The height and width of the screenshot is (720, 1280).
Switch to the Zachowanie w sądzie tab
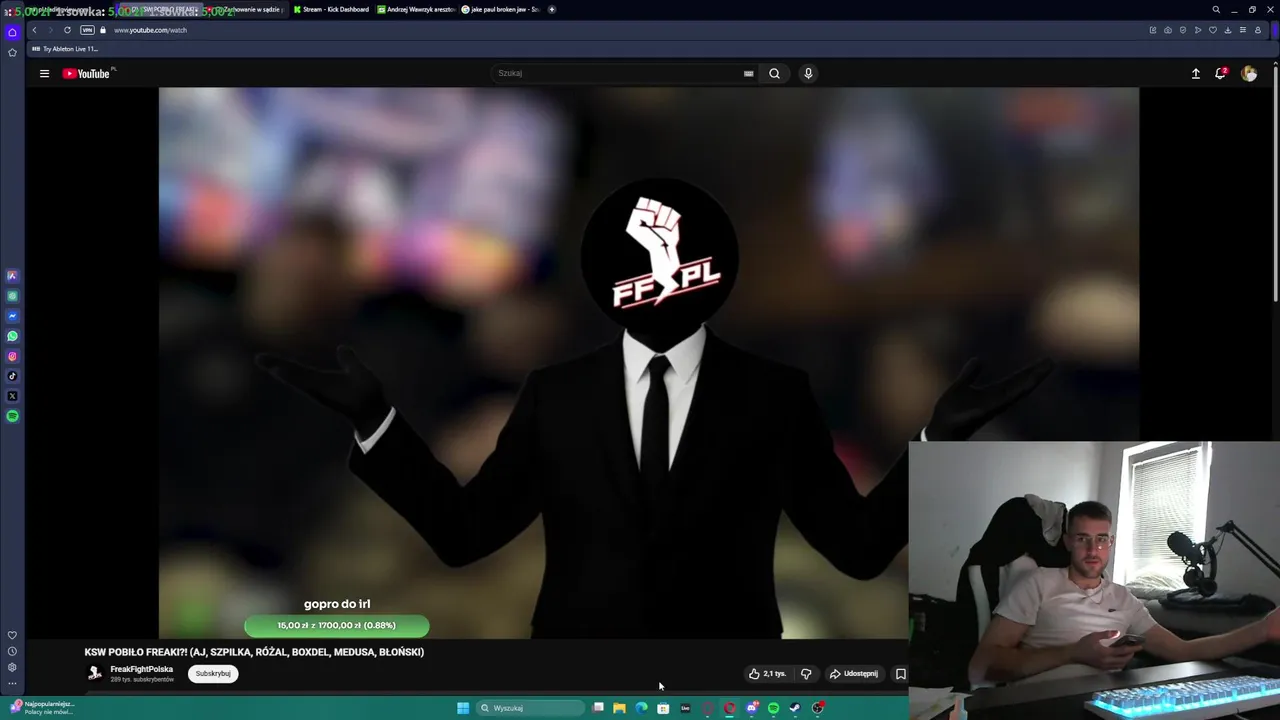click(246, 9)
